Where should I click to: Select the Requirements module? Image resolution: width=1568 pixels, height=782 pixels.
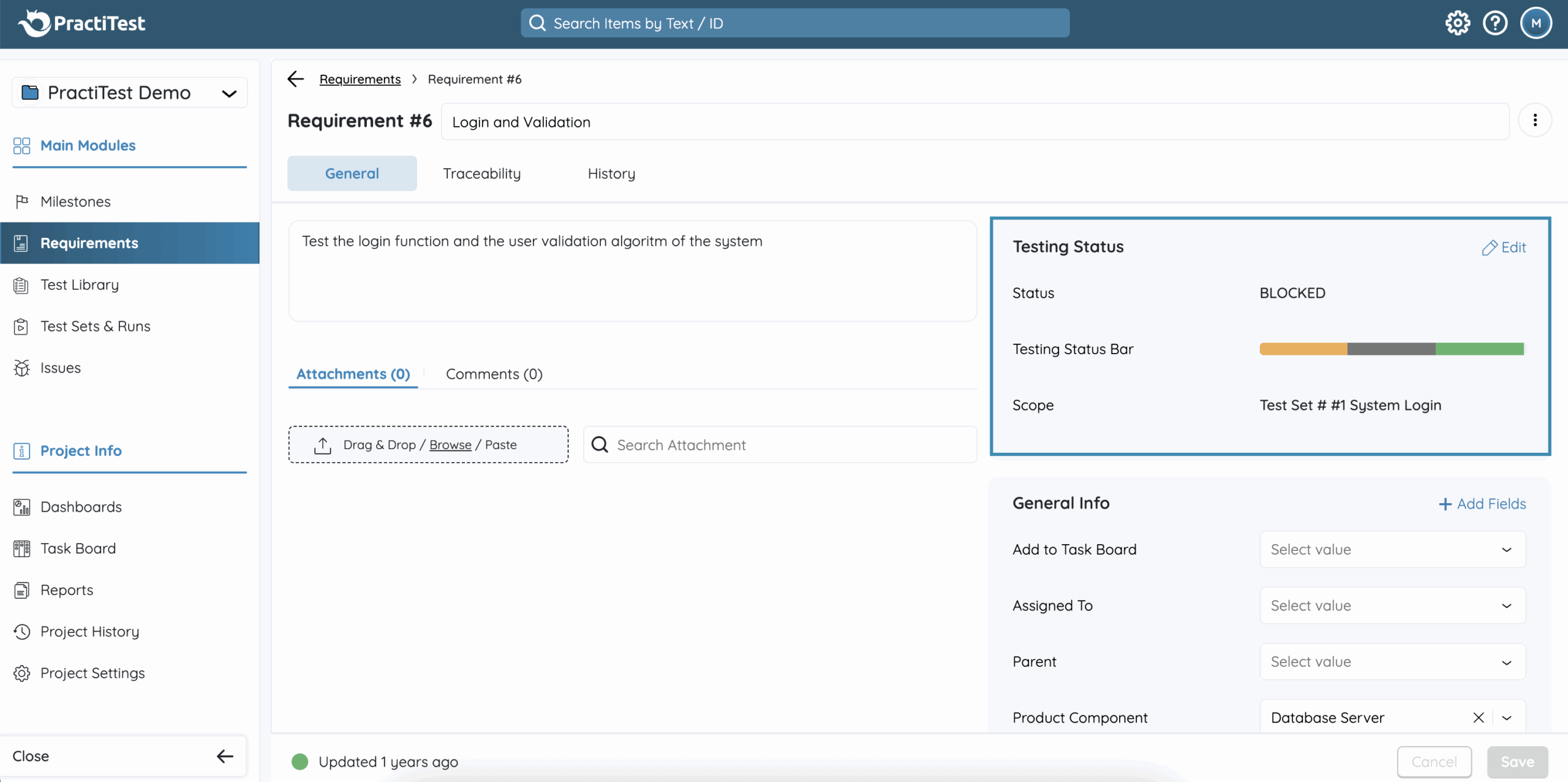[x=89, y=243]
